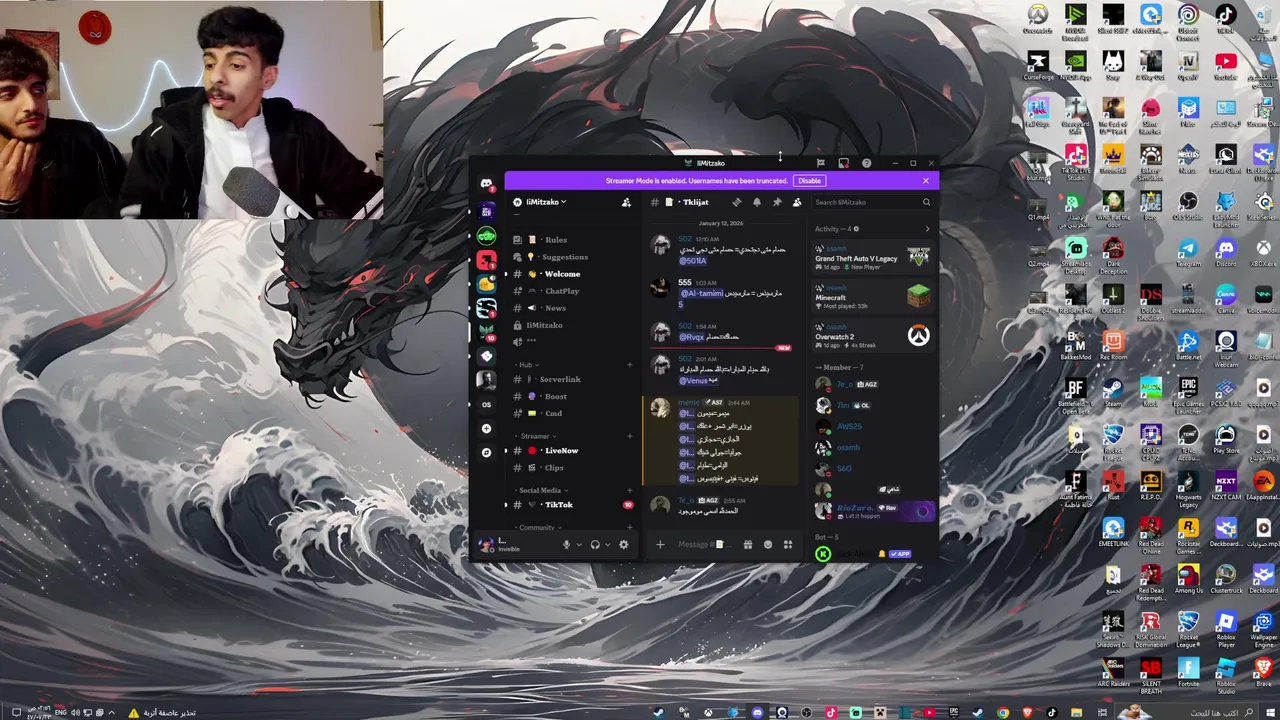The image size is (1280, 720).
Task: Open Overwatch 2 activity card
Action: [873, 336]
